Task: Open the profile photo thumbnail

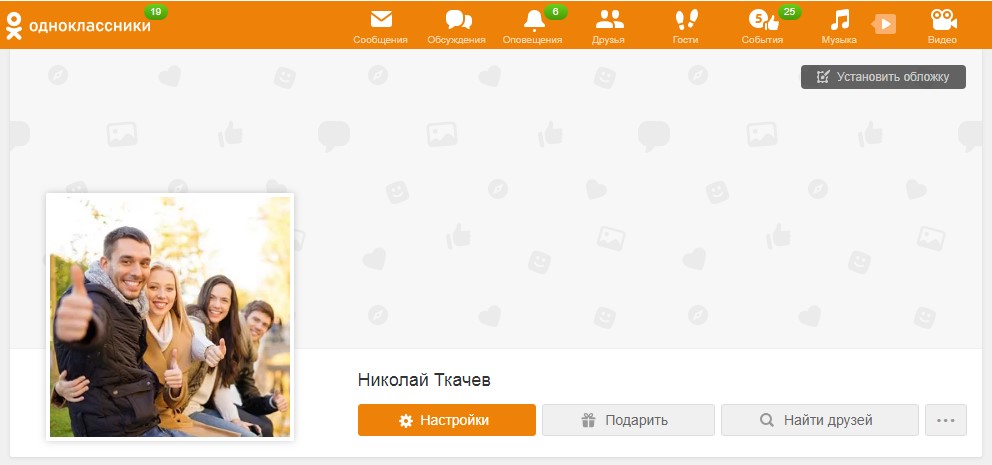Action: (x=170, y=316)
